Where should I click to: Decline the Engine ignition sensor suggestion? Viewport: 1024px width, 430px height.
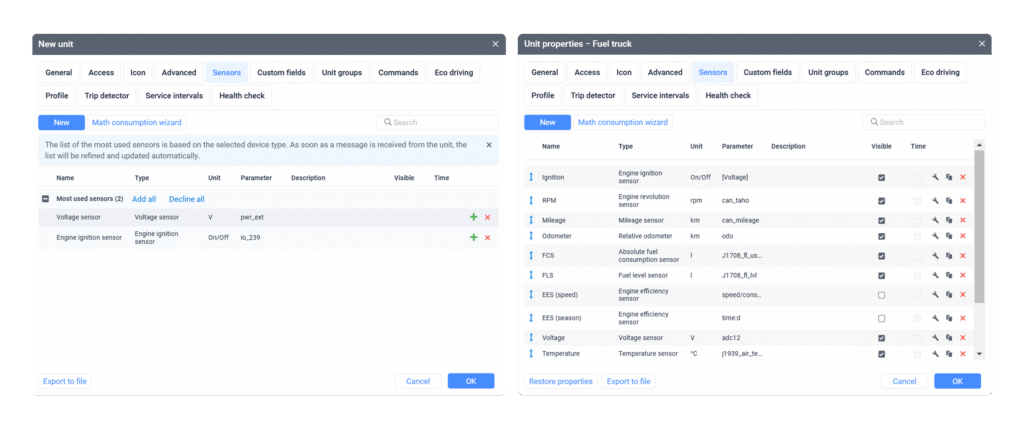tap(487, 238)
